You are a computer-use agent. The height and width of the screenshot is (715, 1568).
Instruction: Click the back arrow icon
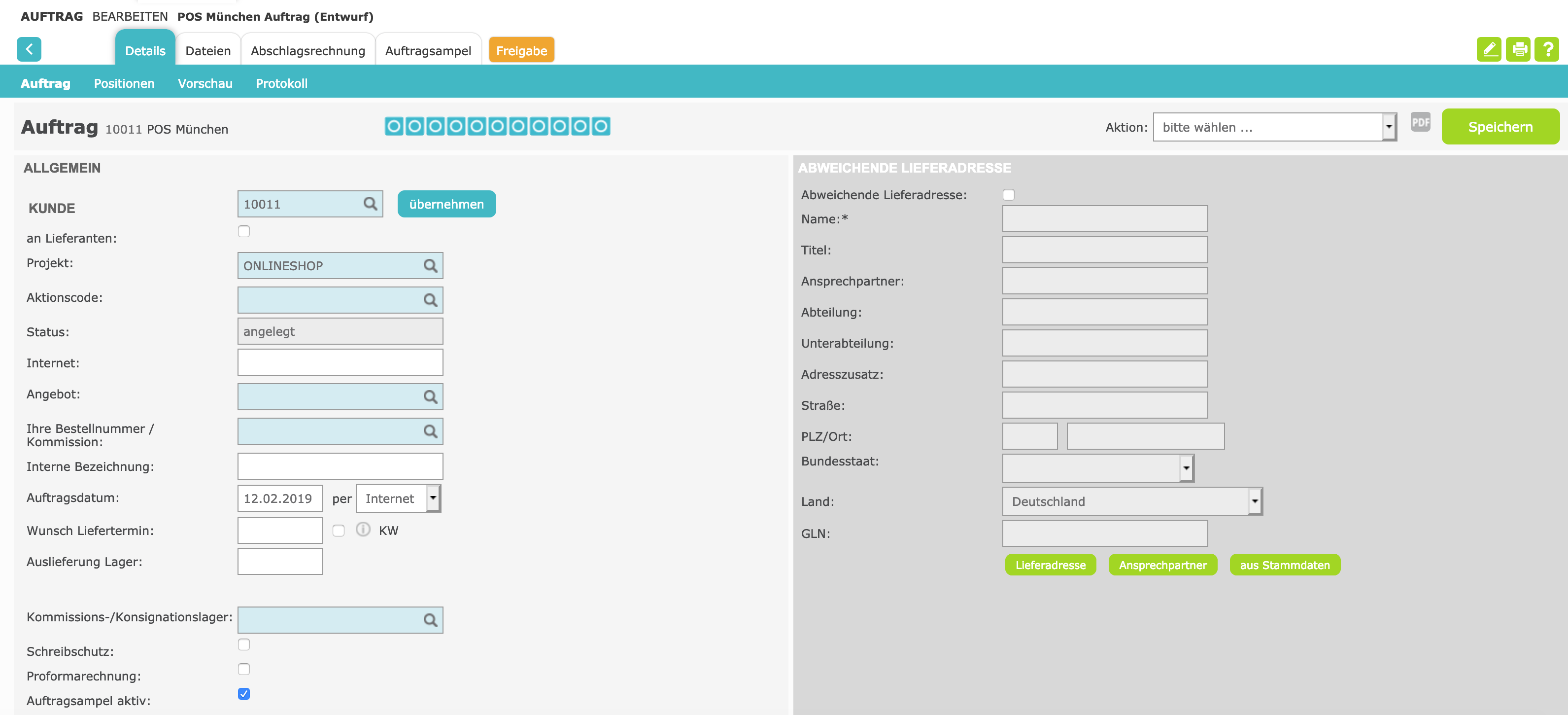pos(29,49)
